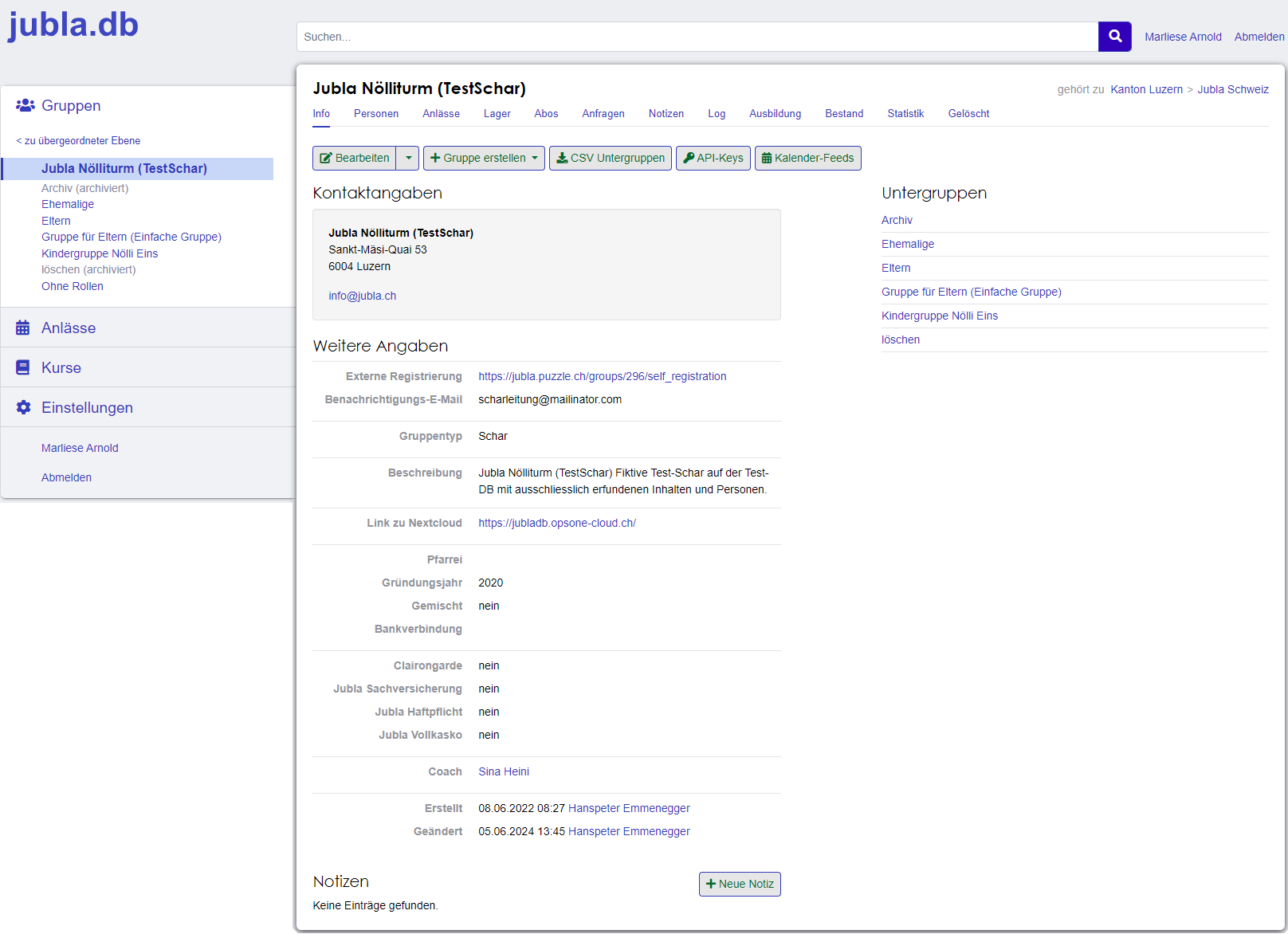The image size is (1288, 934).
Task: Open löschen (archiviert) in sidebar
Action: coord(88,269)
